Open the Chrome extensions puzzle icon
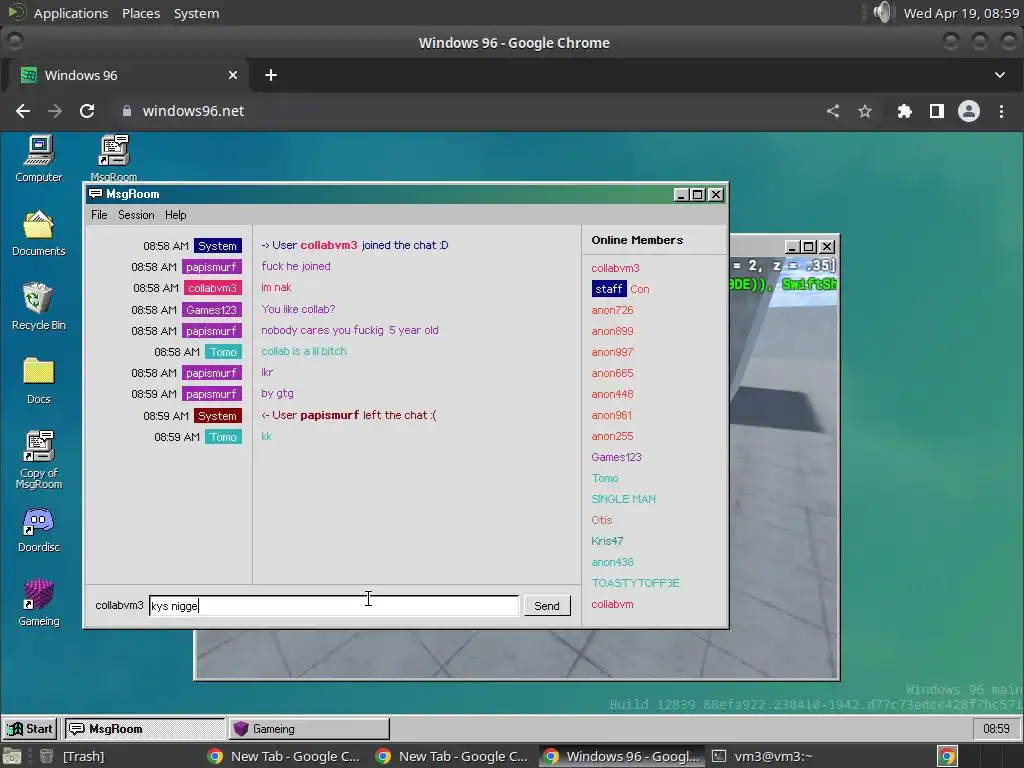This screenshot has height=768, width=1024. [904, 111]
